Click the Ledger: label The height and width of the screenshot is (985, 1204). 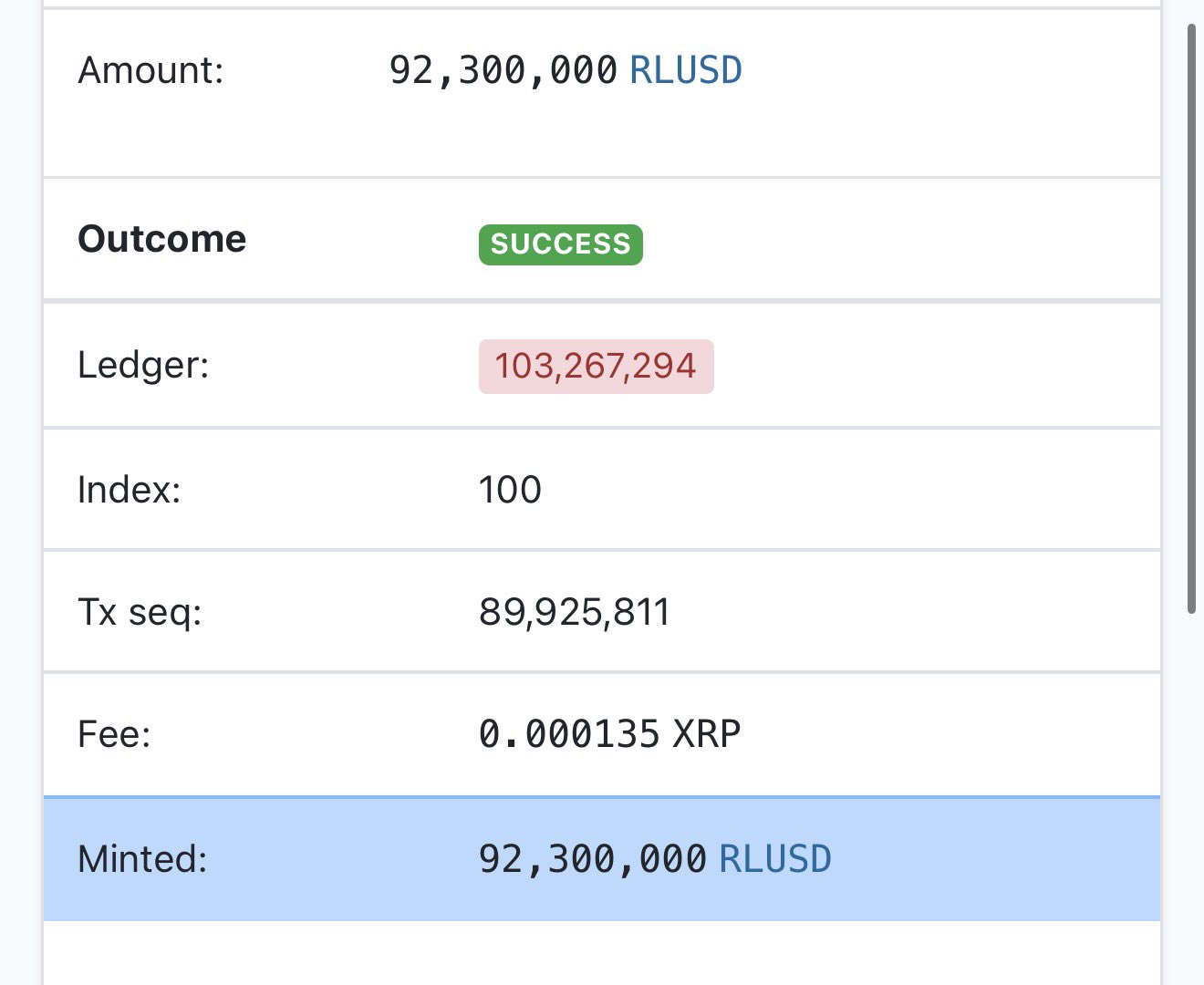143,366
